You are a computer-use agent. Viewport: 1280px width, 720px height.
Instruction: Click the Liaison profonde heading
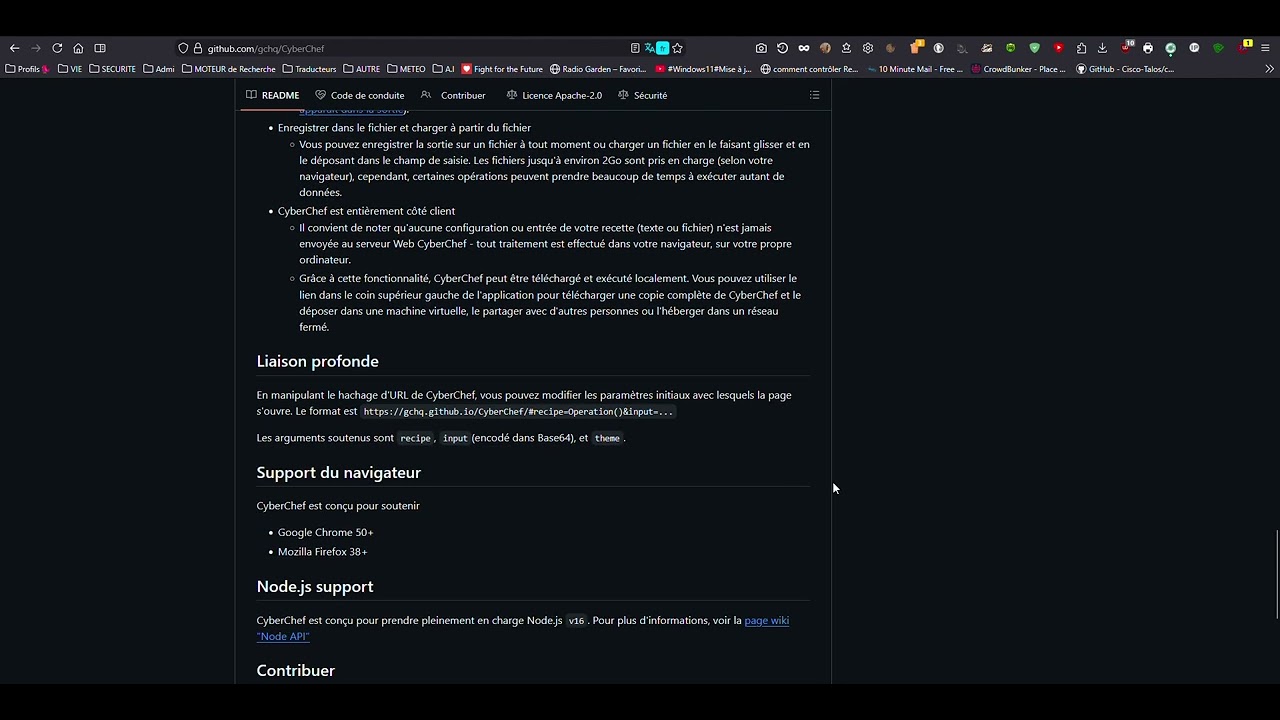click(317, 361)
